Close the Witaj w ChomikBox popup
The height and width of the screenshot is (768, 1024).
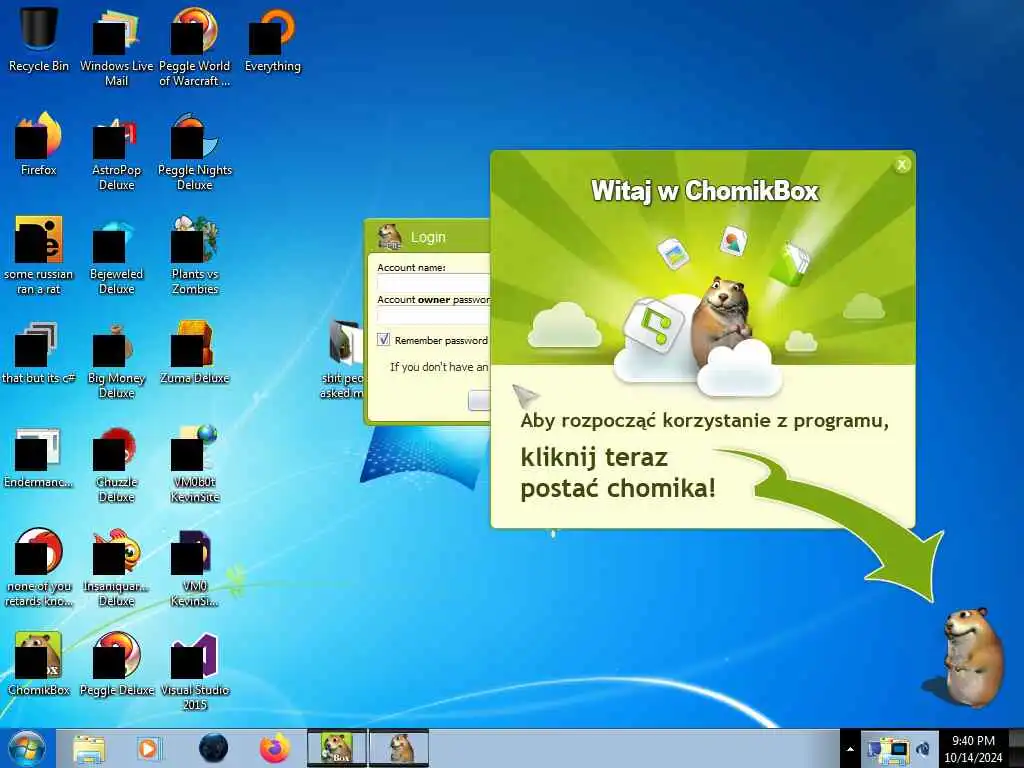click(902, 165)
